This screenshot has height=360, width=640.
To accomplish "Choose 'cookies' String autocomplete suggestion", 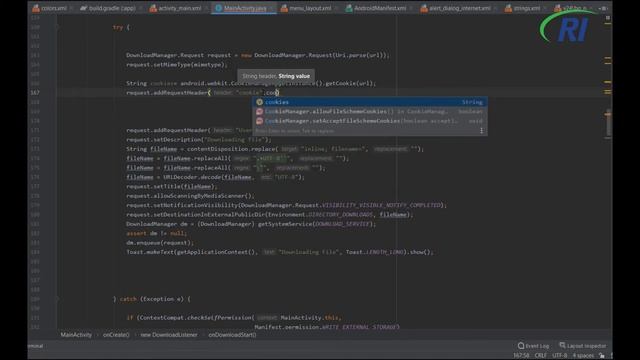I will coord(370,102).
